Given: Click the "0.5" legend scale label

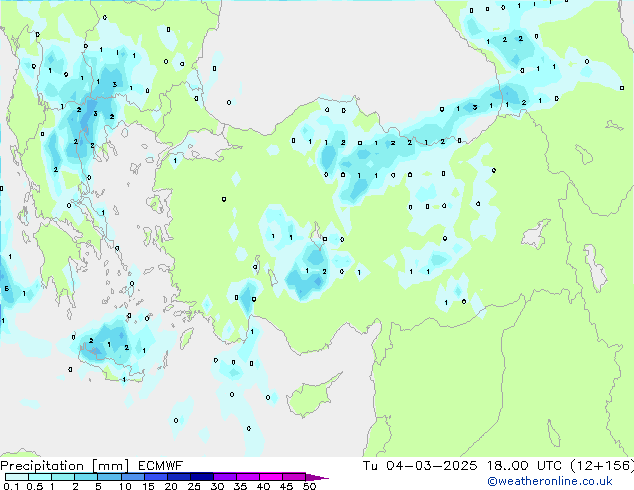Looking at the screenshot, I should point(35,486).
